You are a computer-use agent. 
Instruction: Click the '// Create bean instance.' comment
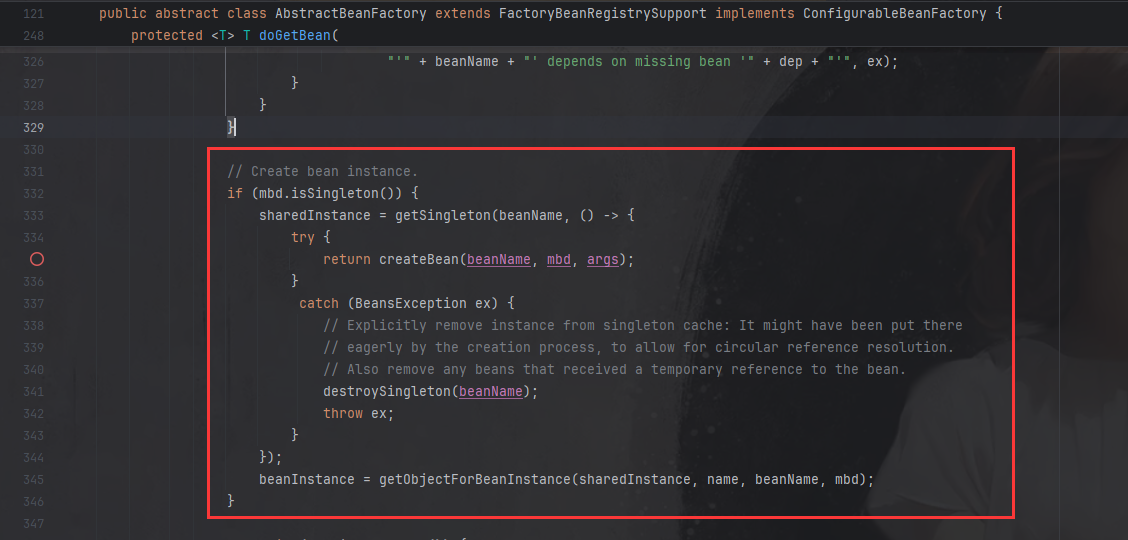(322, 172)
